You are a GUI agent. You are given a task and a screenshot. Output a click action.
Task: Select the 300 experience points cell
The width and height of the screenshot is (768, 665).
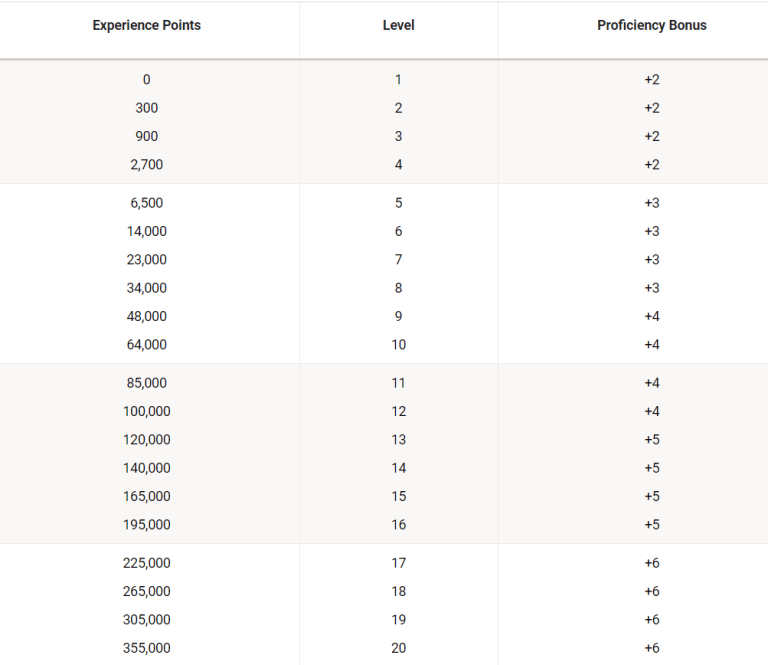tap(146, 108)
